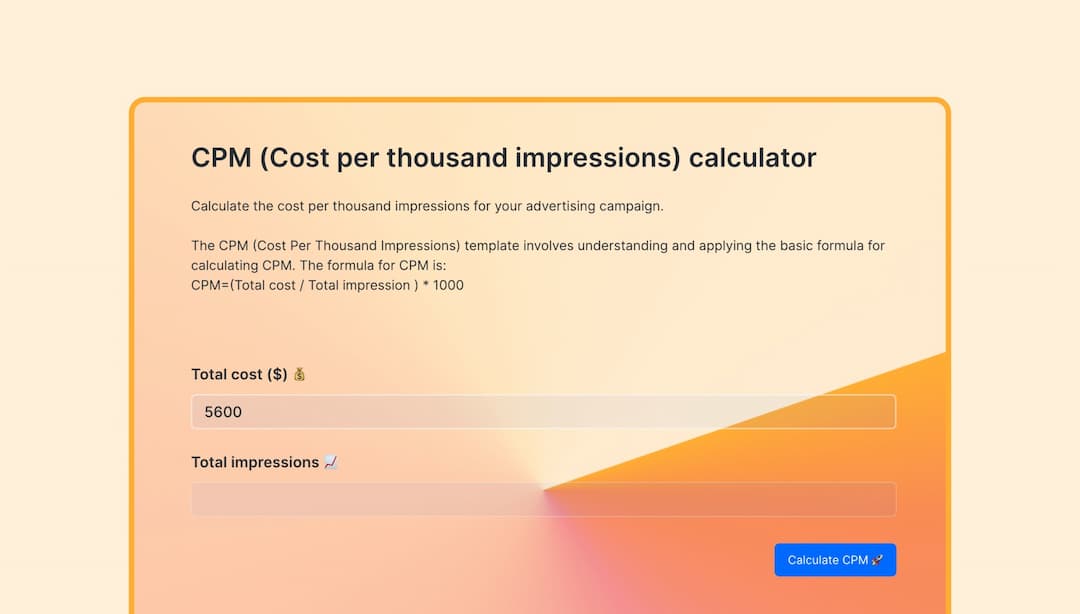Viewport: 1080px width, 614px height.
Task: Click the CPM formula line ending "* 1000"
Action: click(x=327, y=285)
